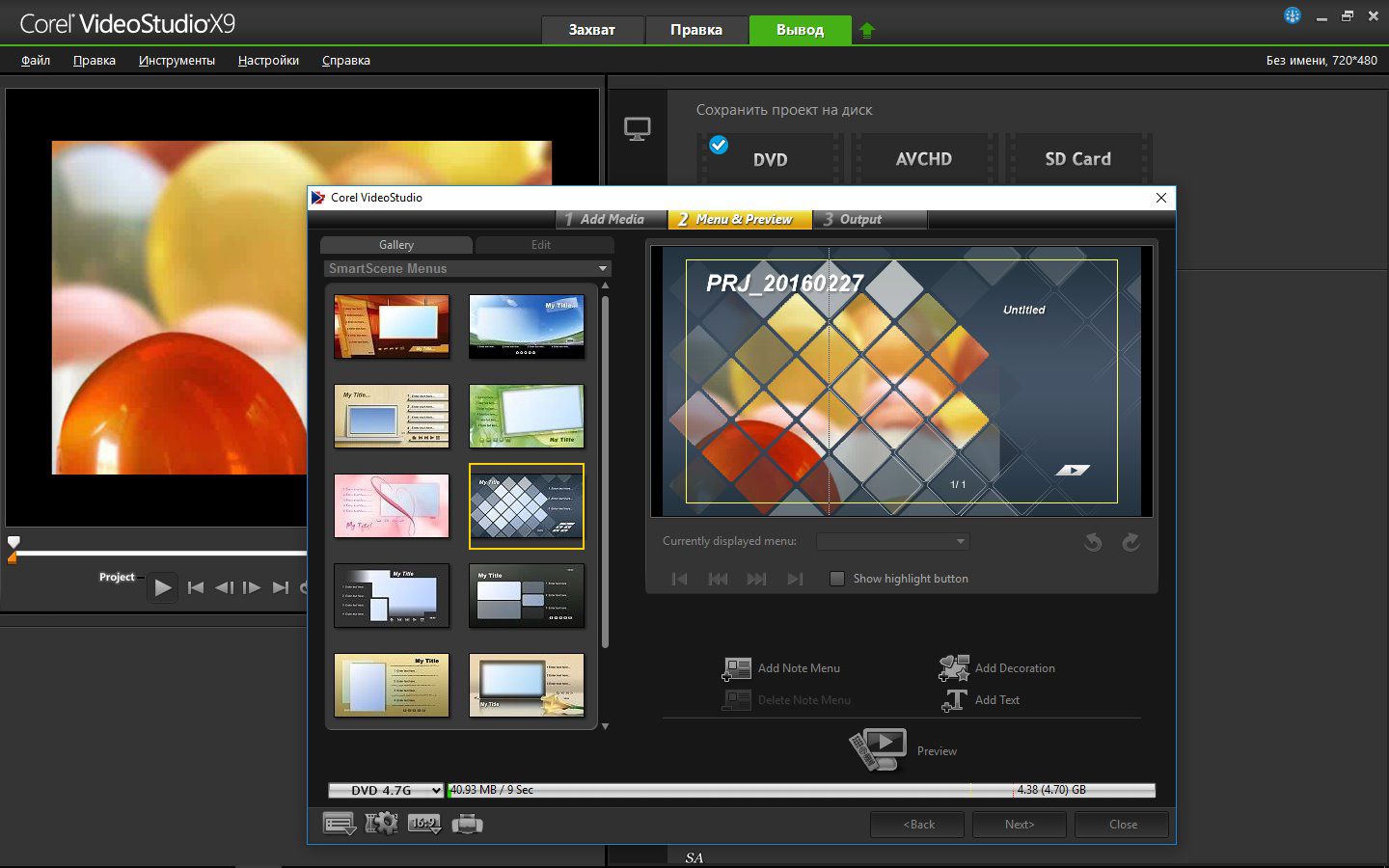
Task: Change the 16:9 aspect ratio icon
Action: click(424, 824)
